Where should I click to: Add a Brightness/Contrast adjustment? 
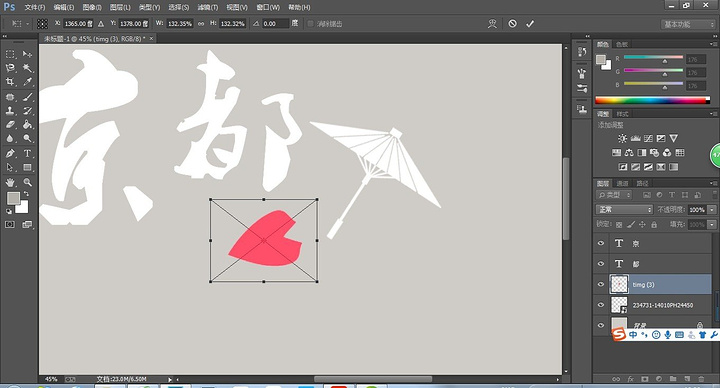coord(622,138)
